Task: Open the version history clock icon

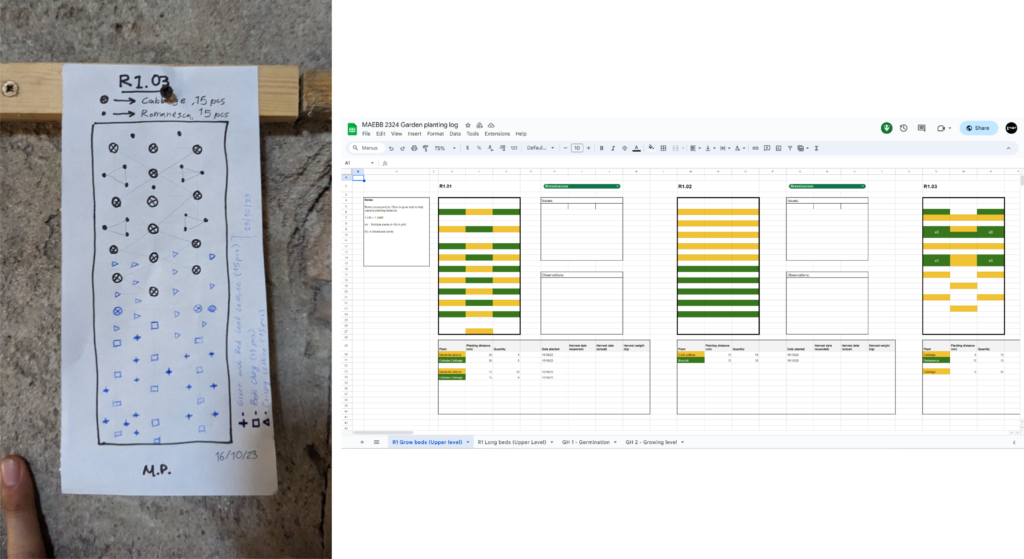Action: pyautogui.click(x=904, y=128)
